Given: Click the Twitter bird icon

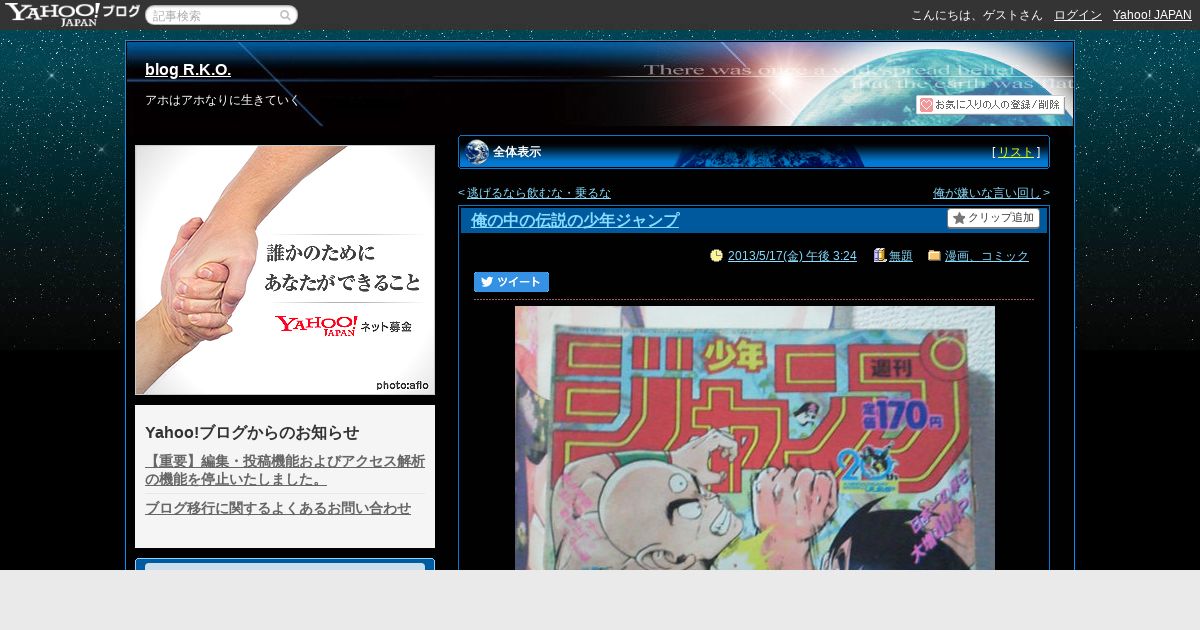Looking at the screenshot, I should click(487, 282).
